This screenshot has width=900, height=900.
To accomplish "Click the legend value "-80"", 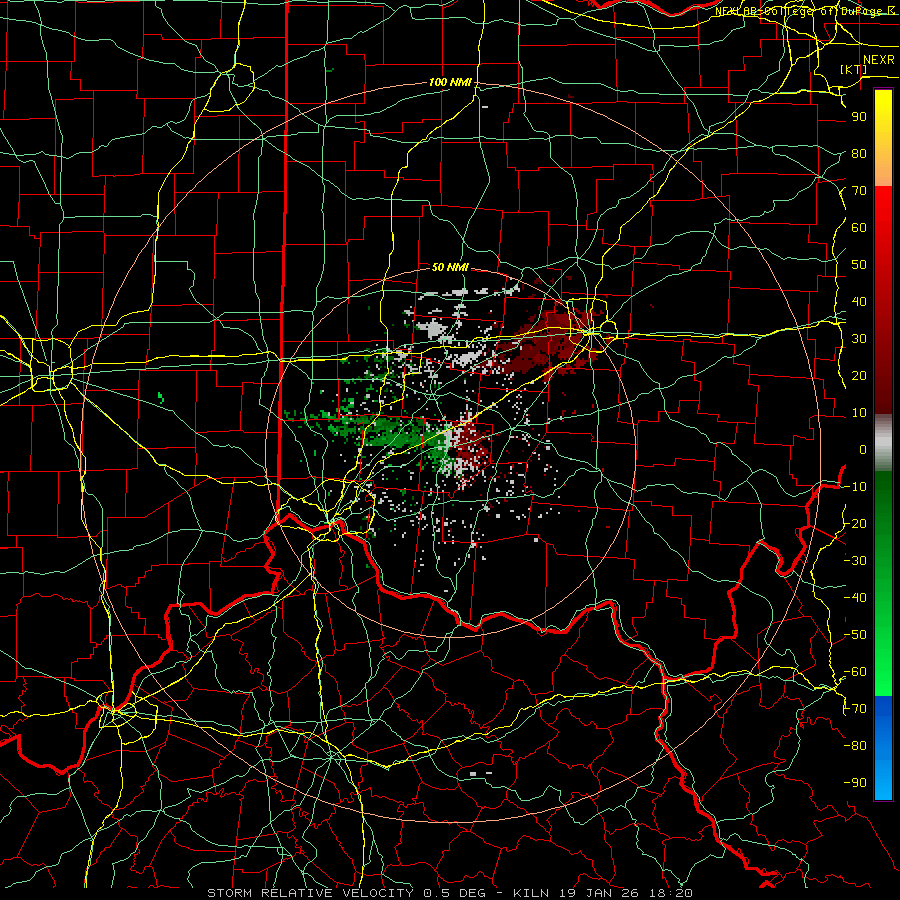I will (x=855, y=746).
